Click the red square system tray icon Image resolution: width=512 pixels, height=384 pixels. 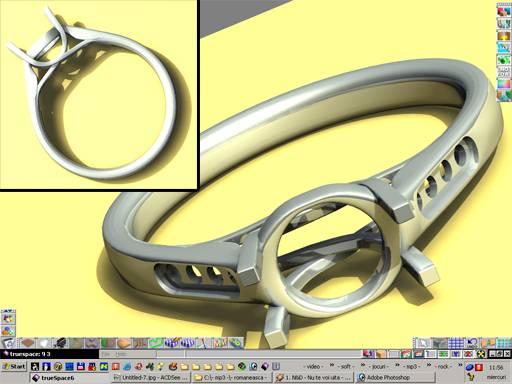click(x=479, y=367)
